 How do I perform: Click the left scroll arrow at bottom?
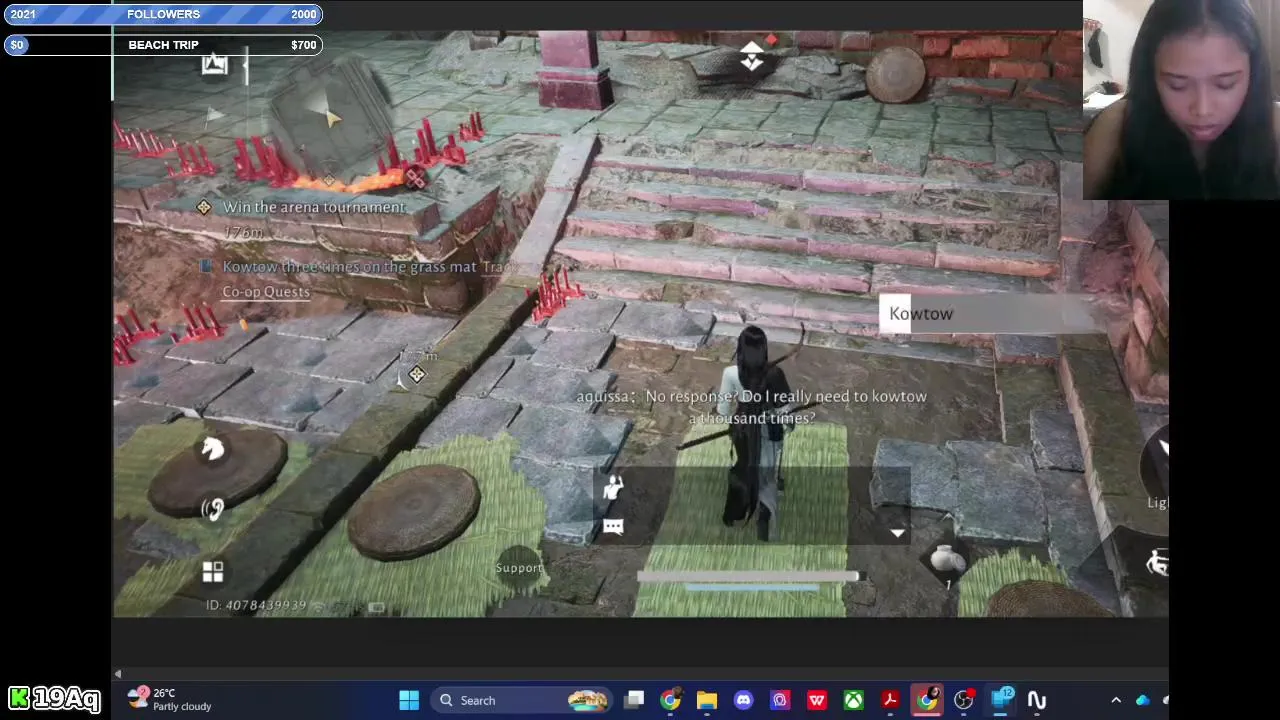pyautogui.click(x=118, y=674)
